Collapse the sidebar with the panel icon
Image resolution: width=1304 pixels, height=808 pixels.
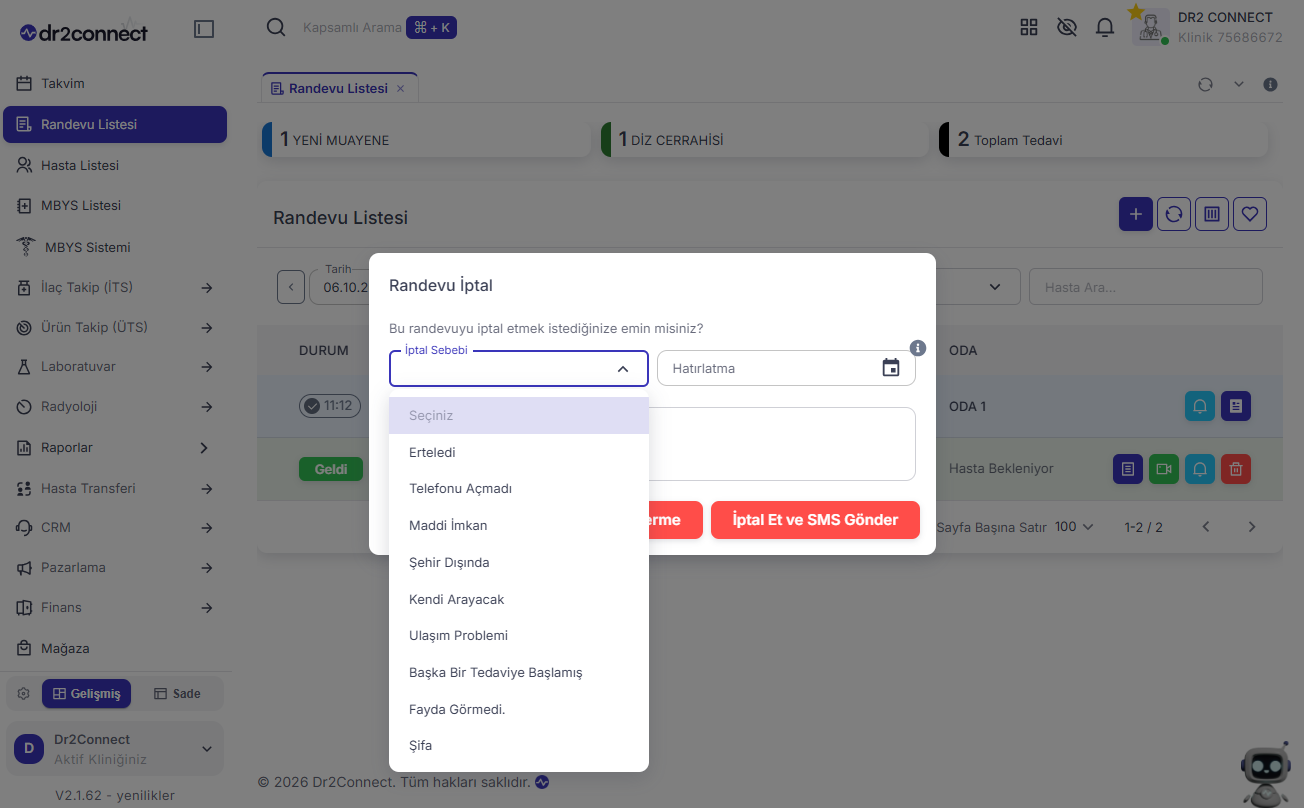pos(204,30)
